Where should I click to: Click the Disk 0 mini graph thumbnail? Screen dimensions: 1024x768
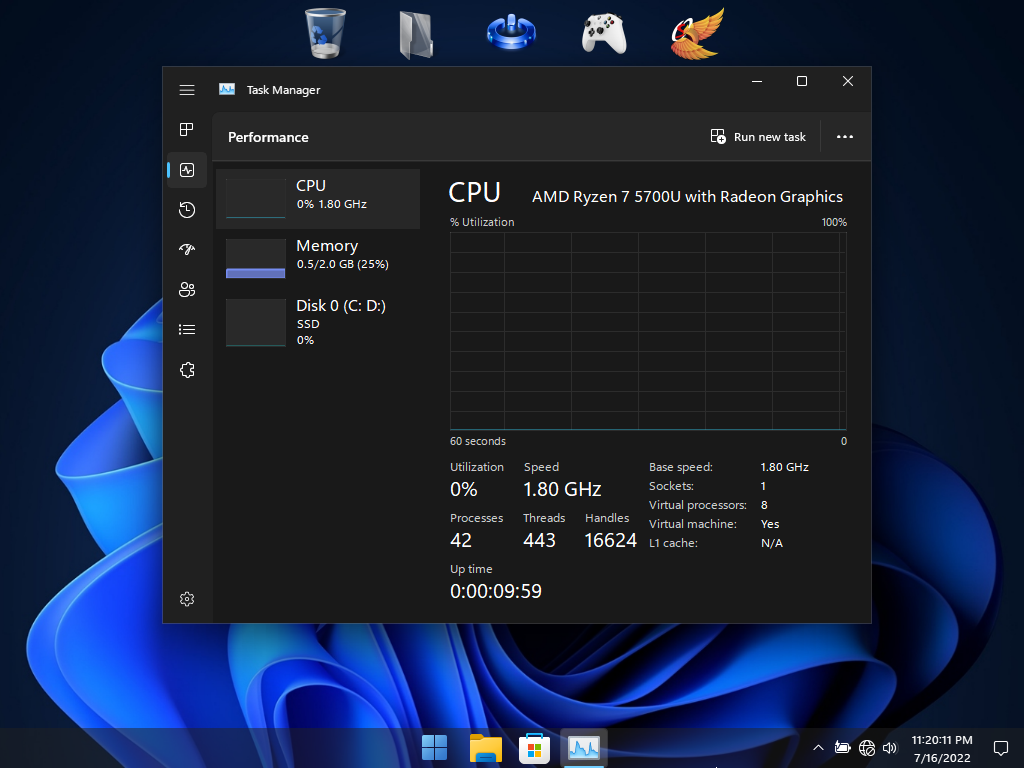[255, 323]
